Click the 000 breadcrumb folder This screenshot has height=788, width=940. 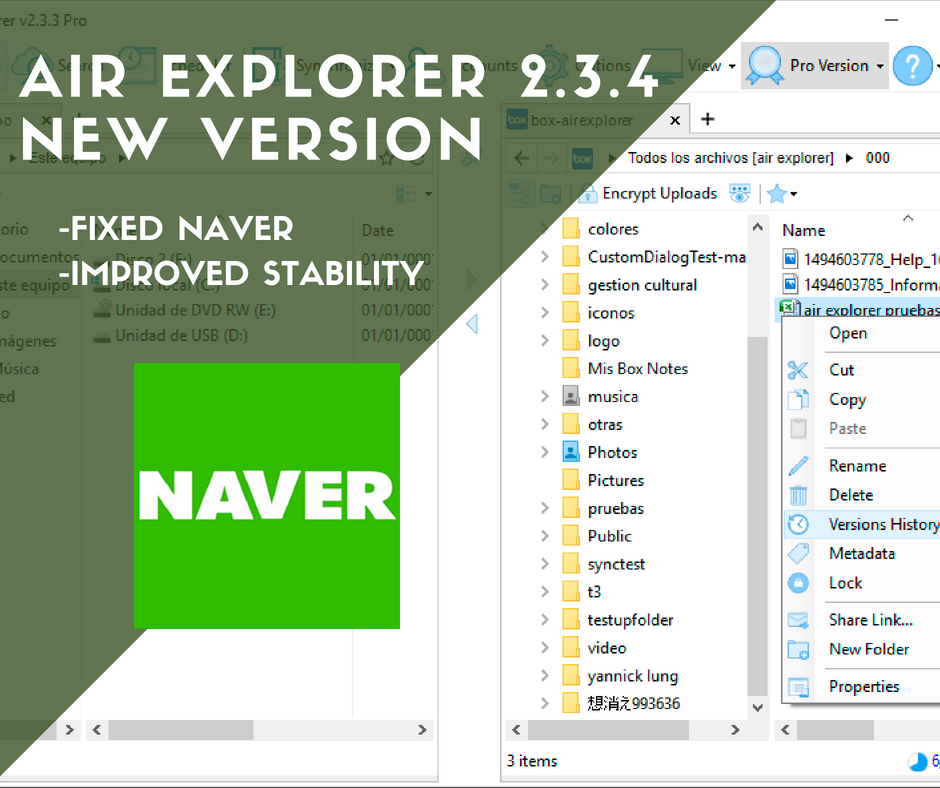[878, 158]
